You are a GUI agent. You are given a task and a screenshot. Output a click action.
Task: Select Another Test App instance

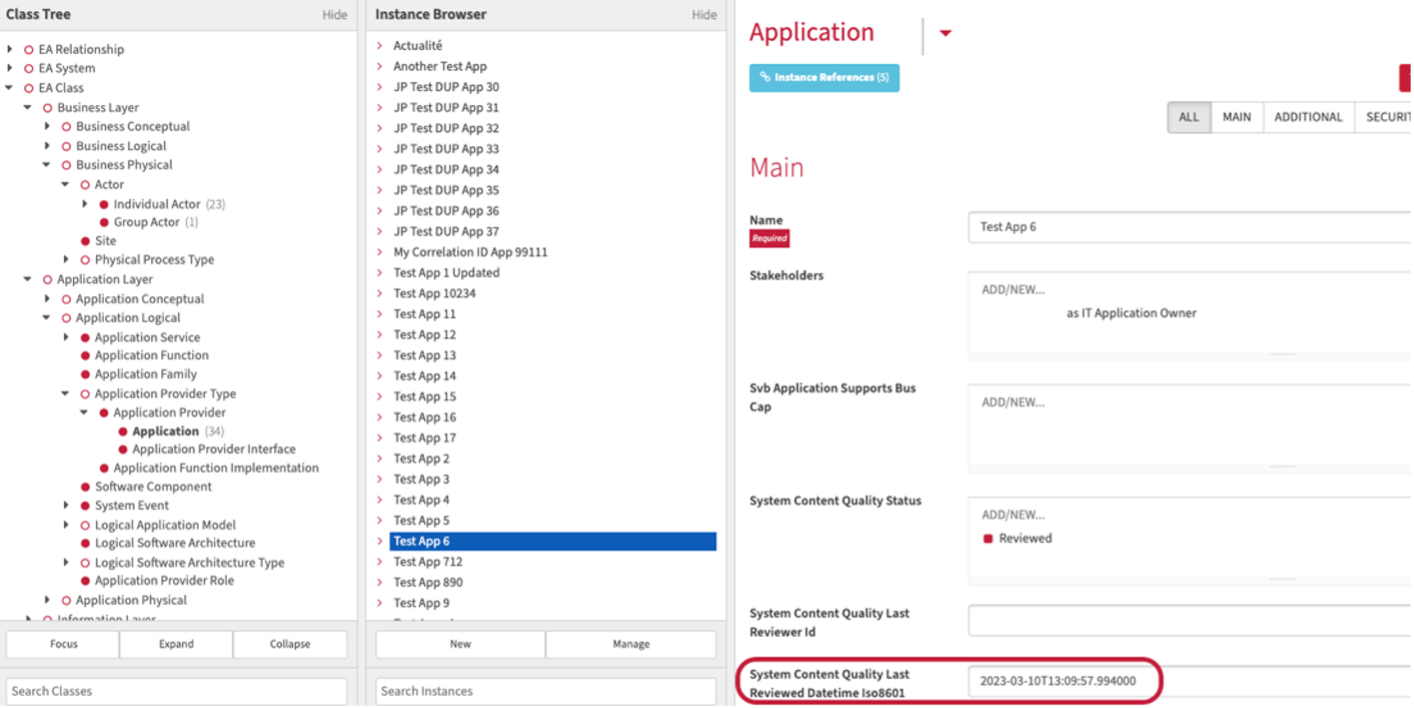click(x=440, y=67)
